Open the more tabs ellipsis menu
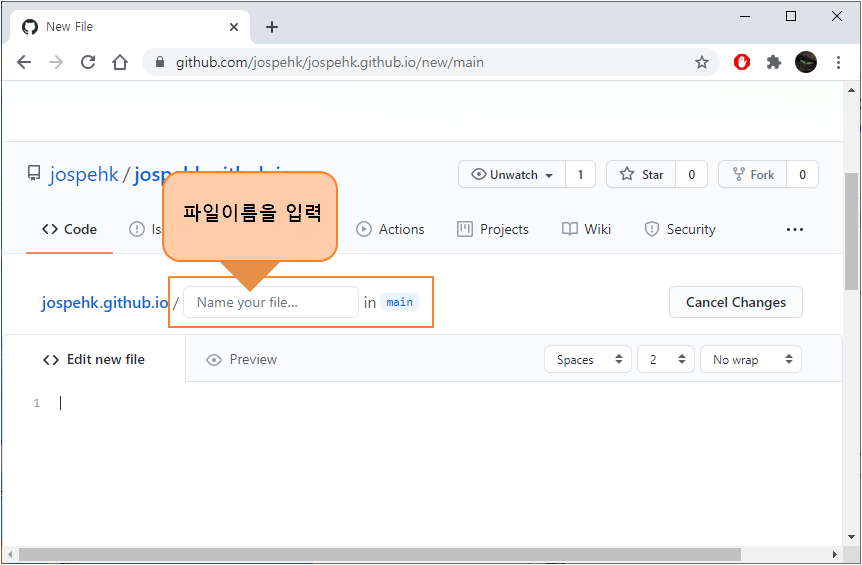This screenshot has width=862, height=565. tap(794, 229)
